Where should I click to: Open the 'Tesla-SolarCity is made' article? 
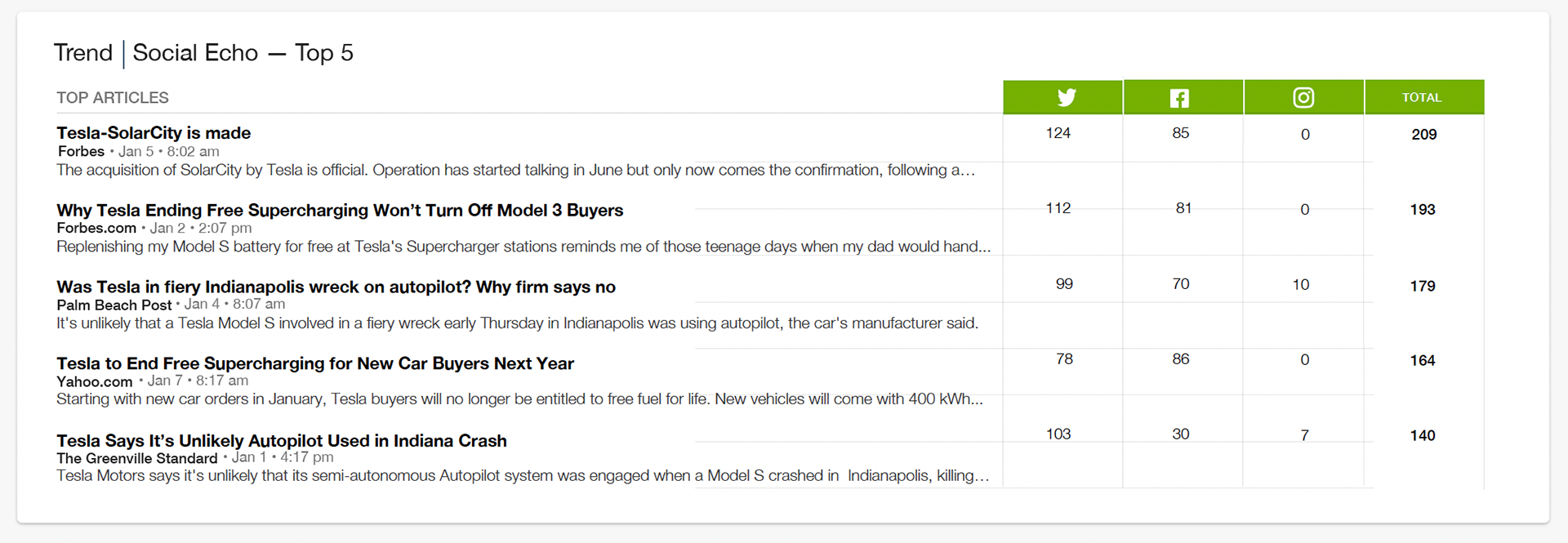(154, 133)
